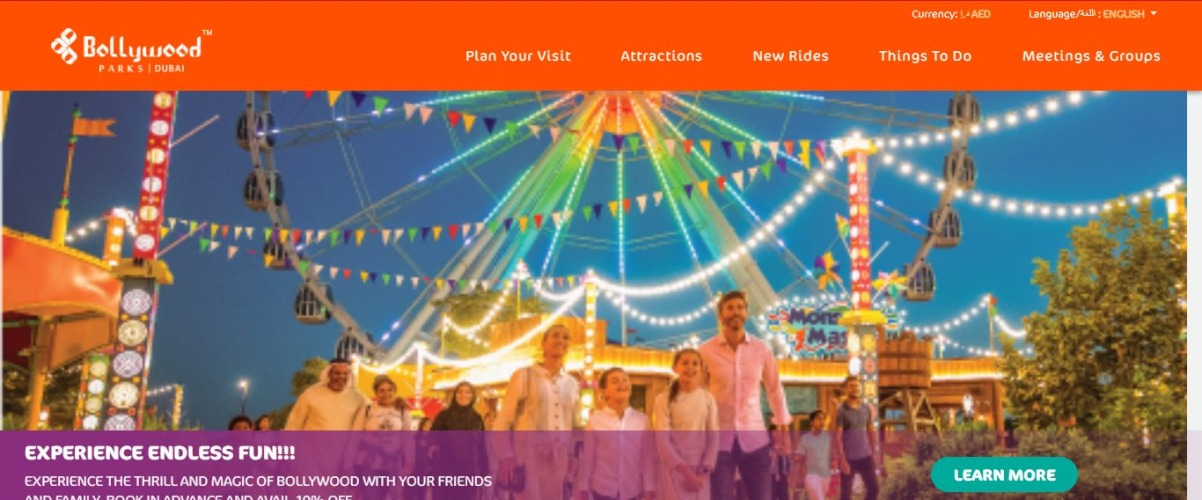Select the Things To Do menu
Image resolution: width=1202 pixels, height=500 pixels.
(x=925, y=56)
